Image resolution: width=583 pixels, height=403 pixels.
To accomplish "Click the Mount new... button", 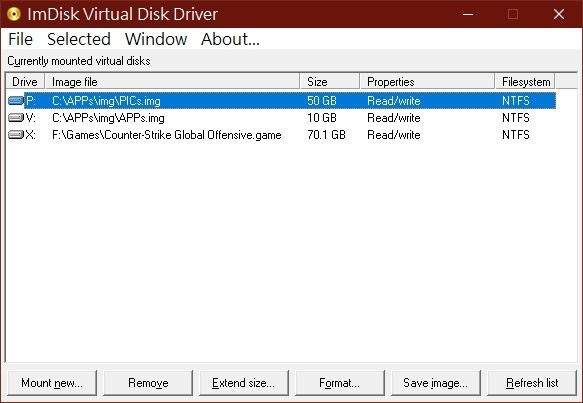I will click(52, 383).
